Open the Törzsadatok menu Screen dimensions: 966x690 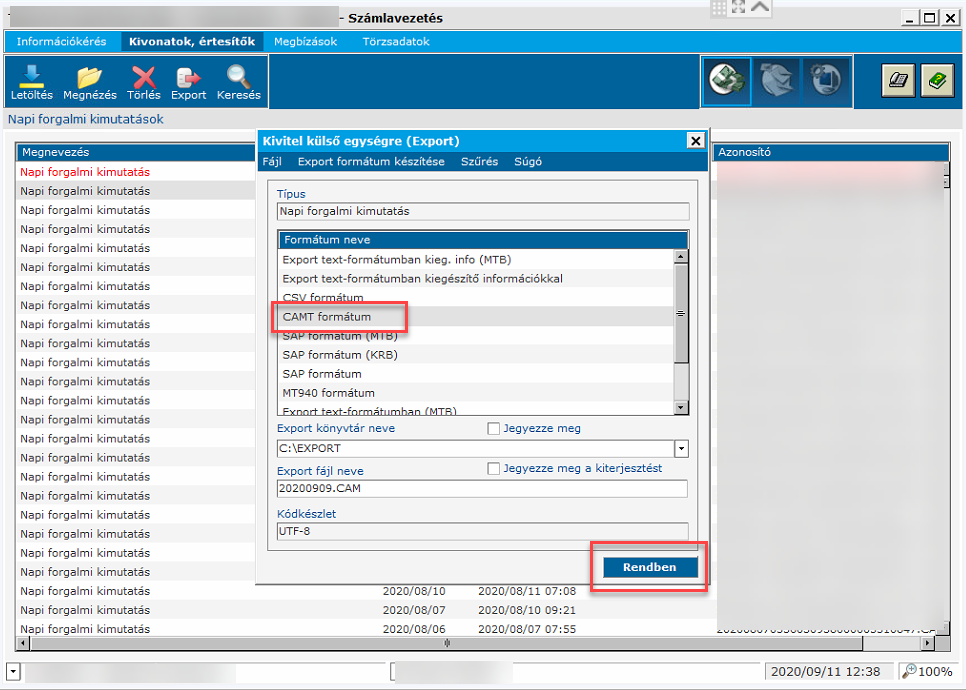pos(396,42)
